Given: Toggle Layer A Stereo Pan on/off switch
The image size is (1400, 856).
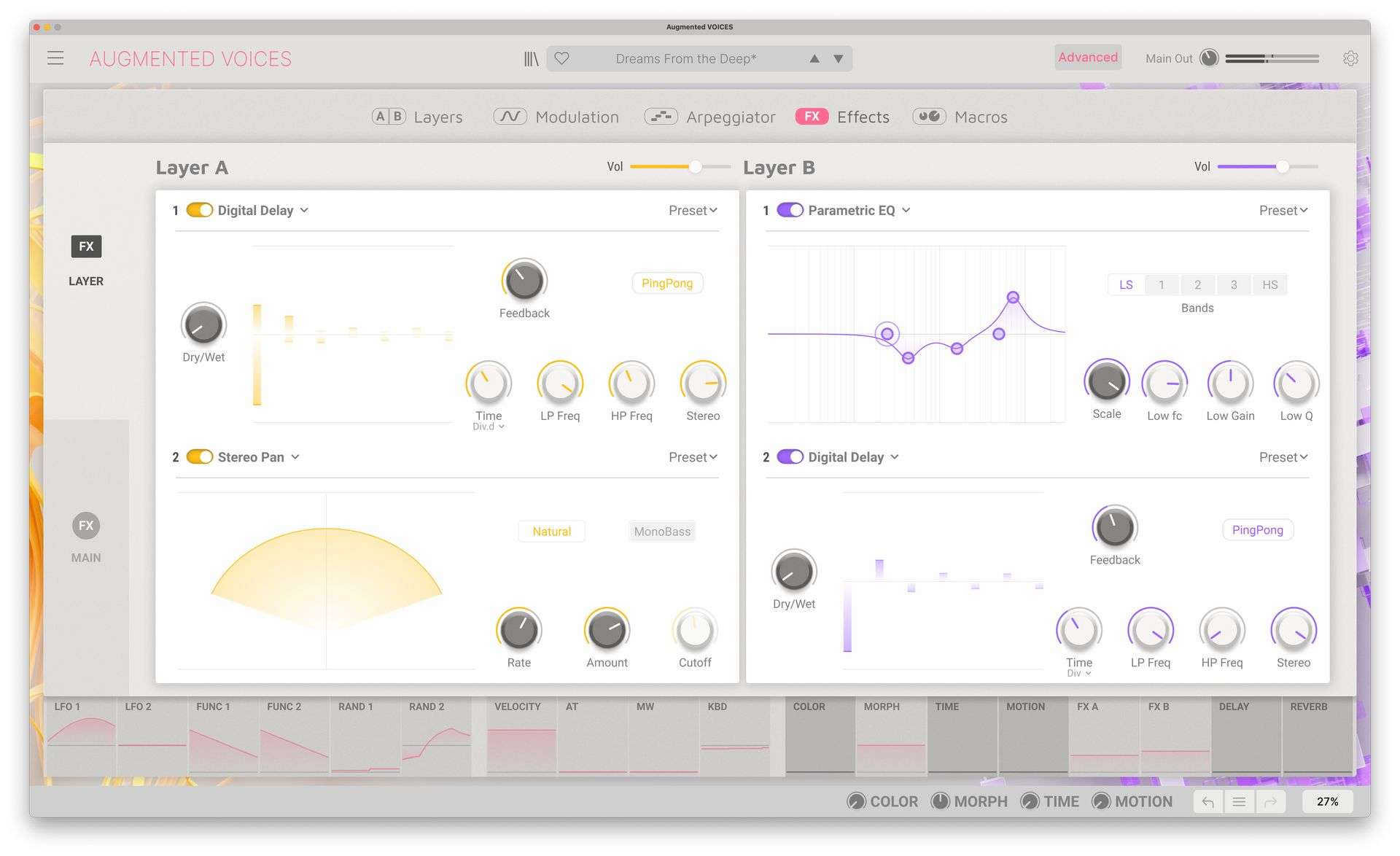Looking at the screenshot, I should (199, 456).
